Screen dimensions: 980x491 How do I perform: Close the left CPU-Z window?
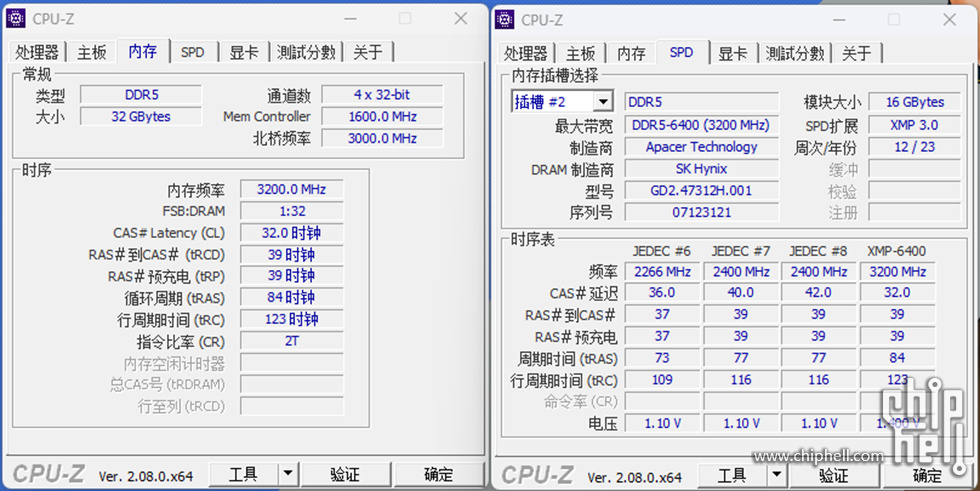pyautogui.click(x=461, y=19)
